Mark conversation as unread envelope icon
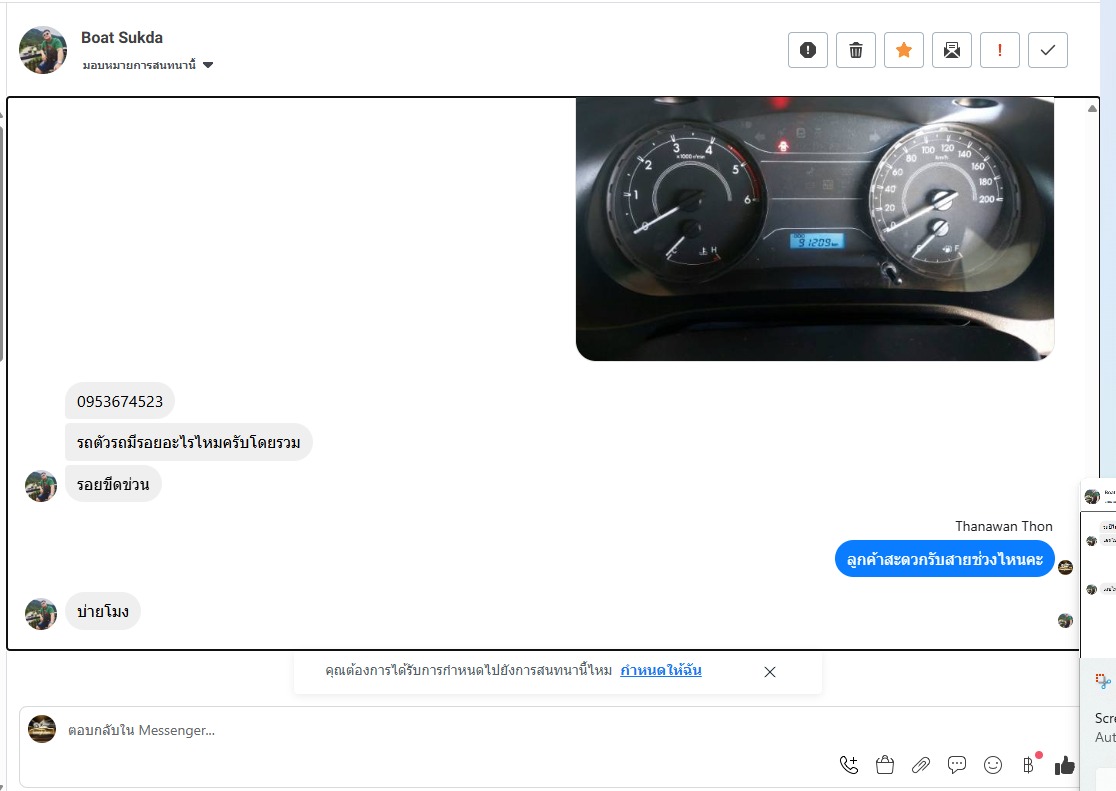 click(x=952, y=50)
